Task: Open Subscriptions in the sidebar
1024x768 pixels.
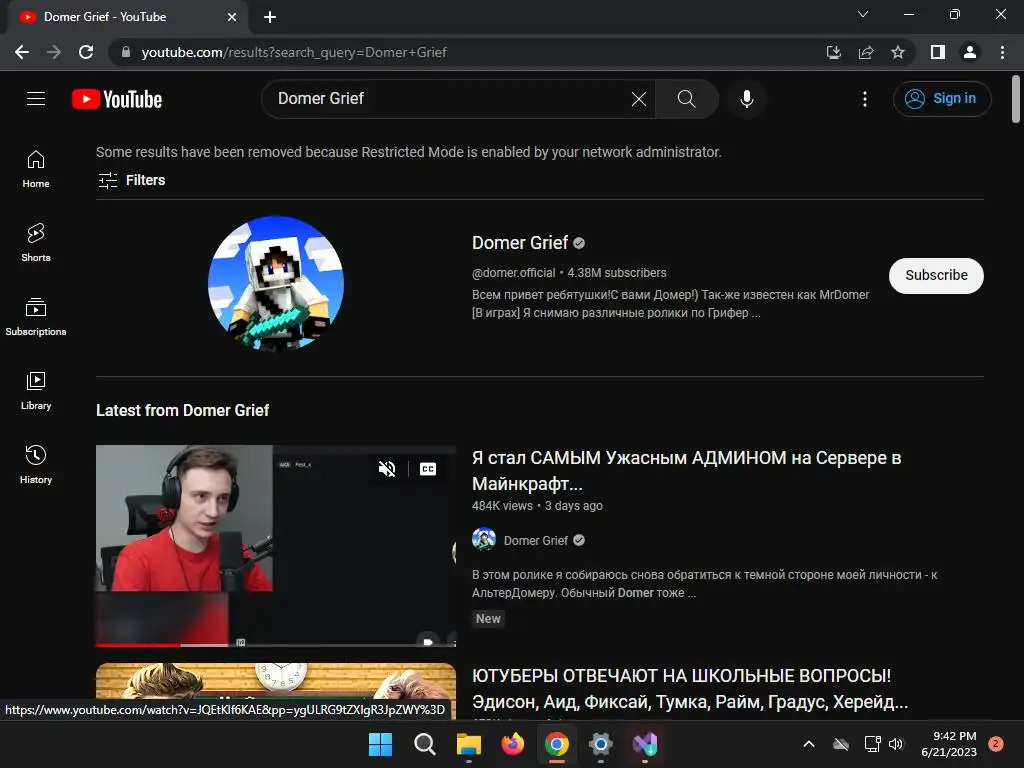Action: tap(36, 317)
